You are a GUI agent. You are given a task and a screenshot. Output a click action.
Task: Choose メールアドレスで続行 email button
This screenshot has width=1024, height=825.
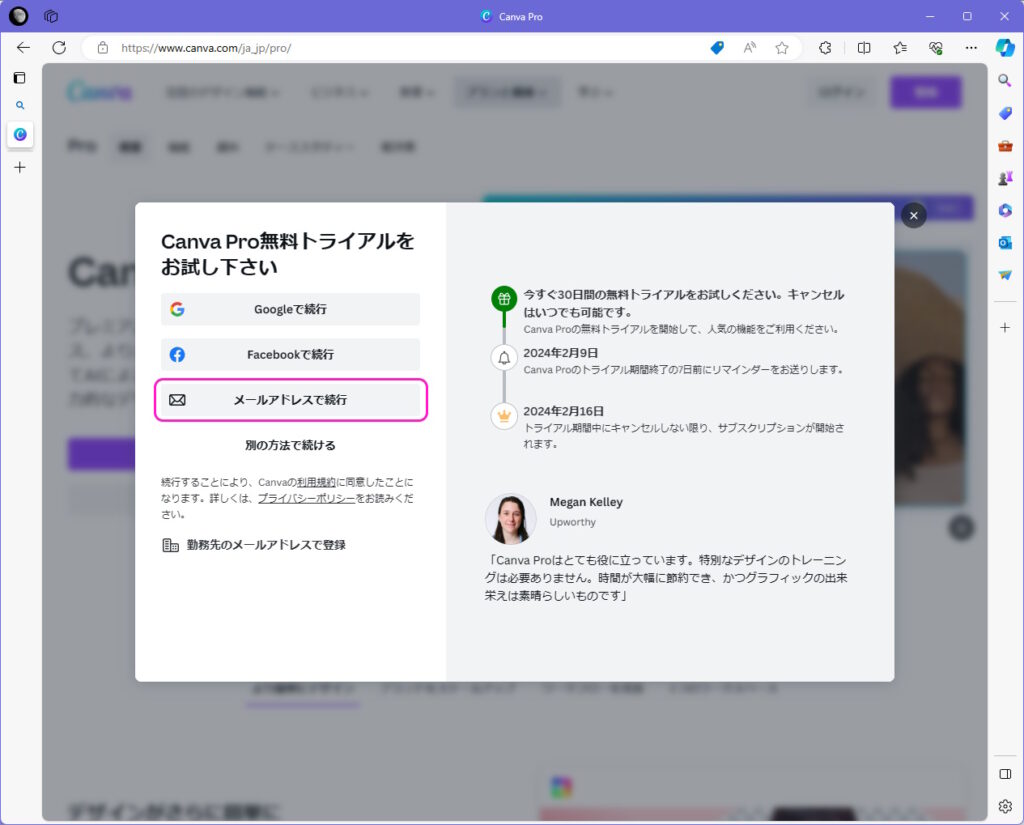[291, 400]
